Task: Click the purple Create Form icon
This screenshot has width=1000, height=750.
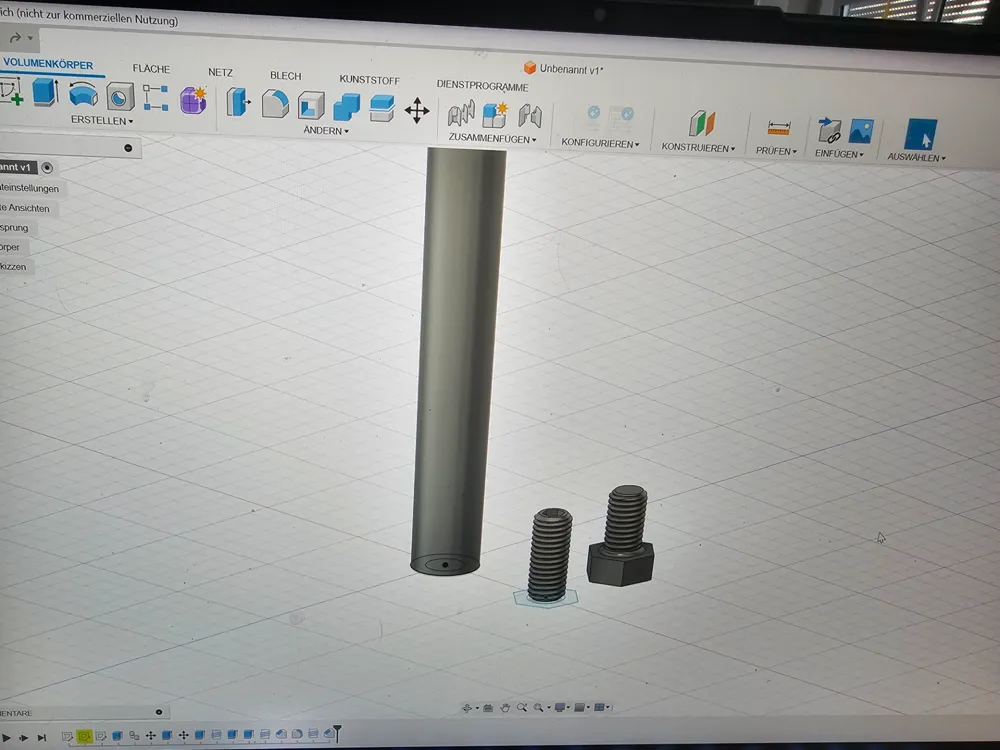Action: click(x=193, y=100)
